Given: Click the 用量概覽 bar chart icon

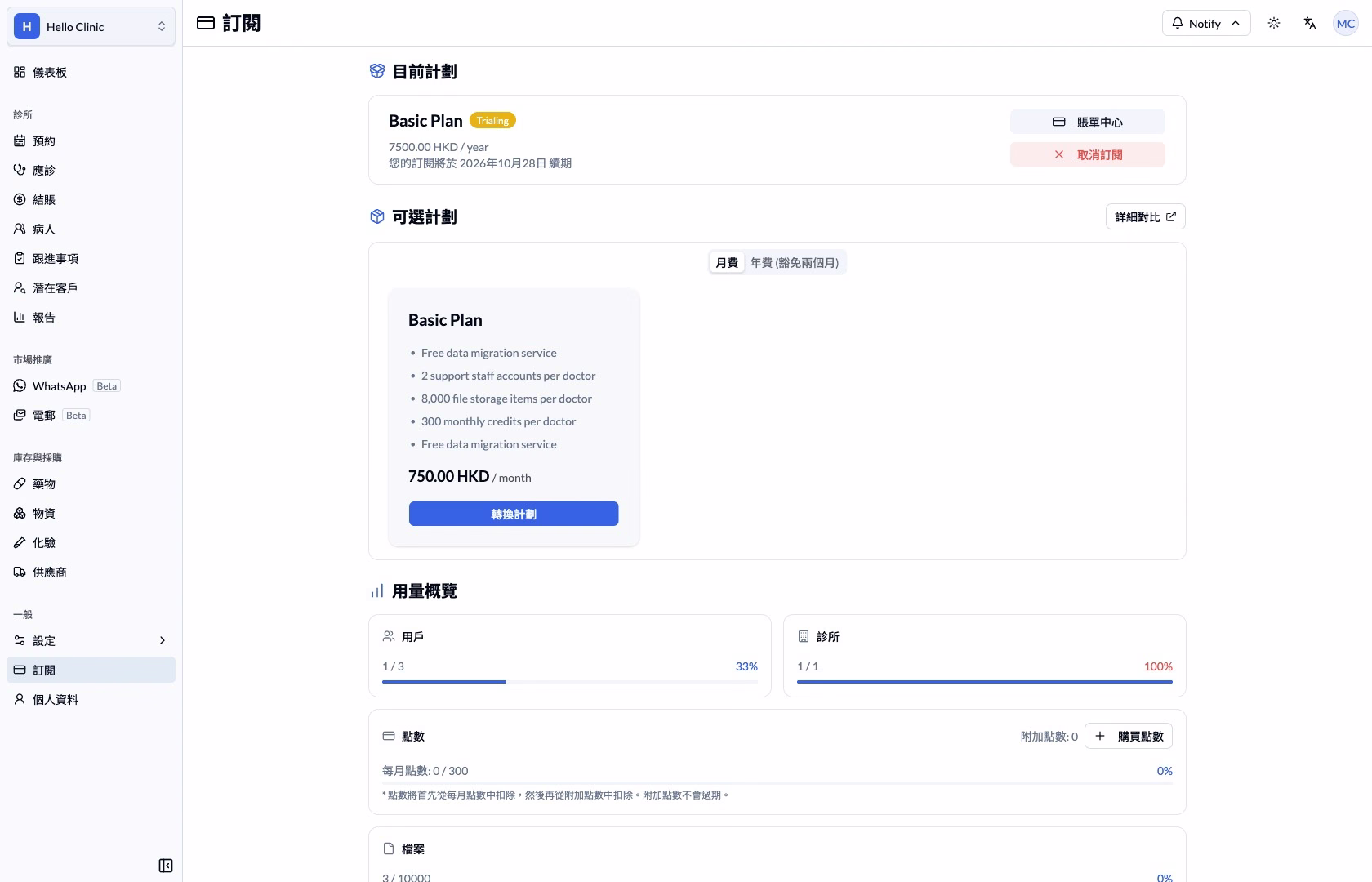Looking at the screenshot, I should tap(376, 590).
